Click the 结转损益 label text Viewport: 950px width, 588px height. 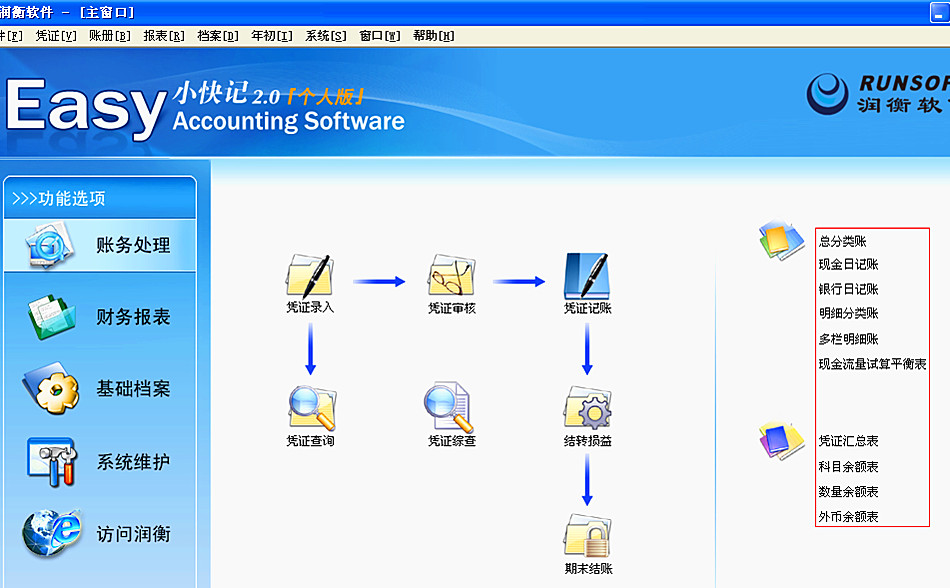pos(588,441)
